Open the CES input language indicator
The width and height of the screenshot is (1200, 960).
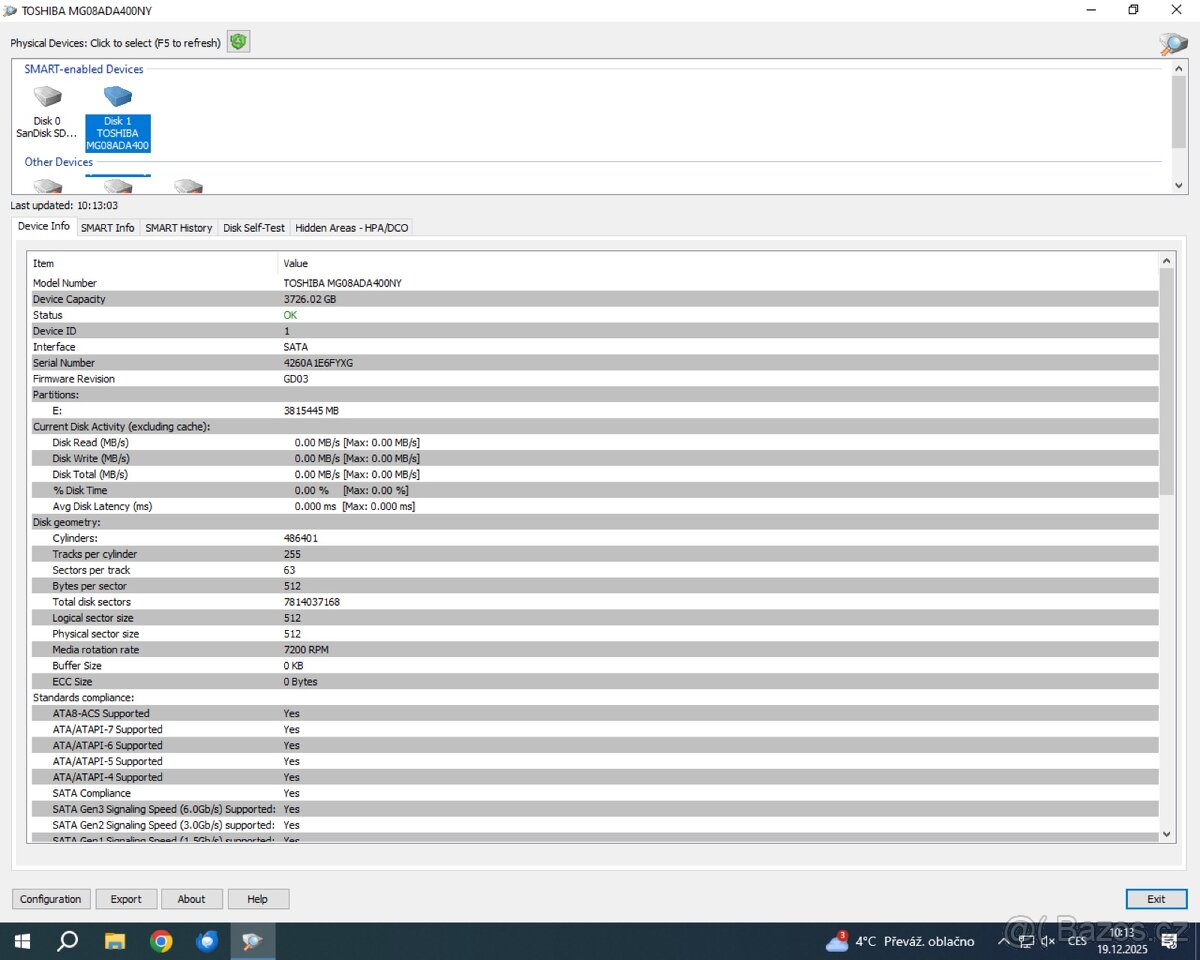click(x=1077, y=941)
